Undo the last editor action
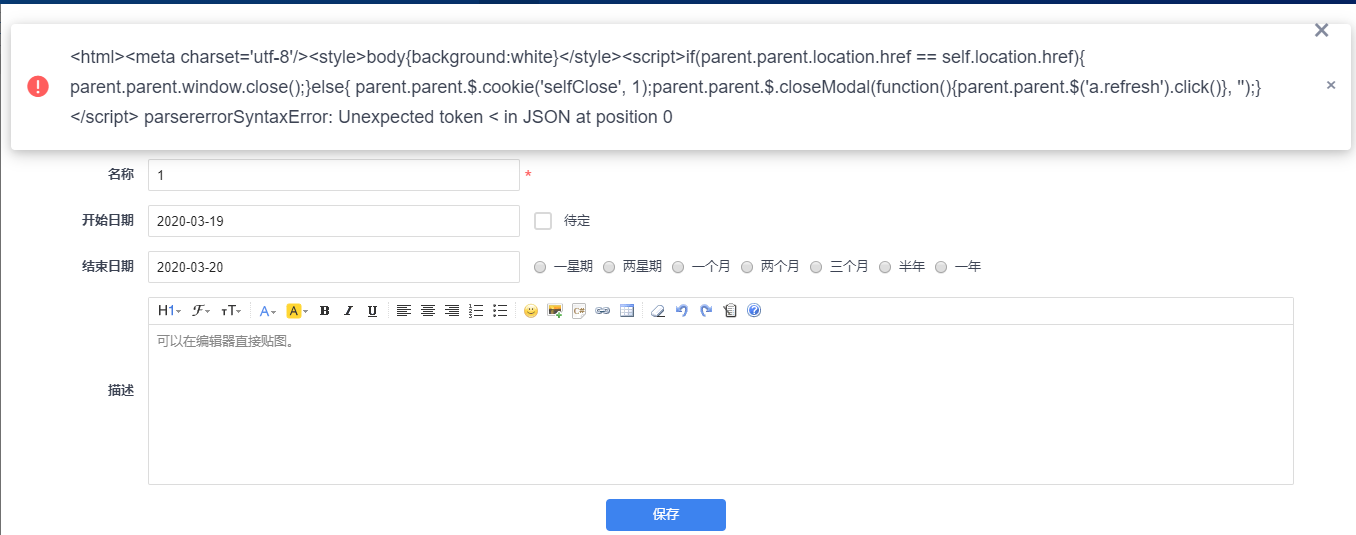This screenshot has width=1356, height=535. tap(682, 311)
